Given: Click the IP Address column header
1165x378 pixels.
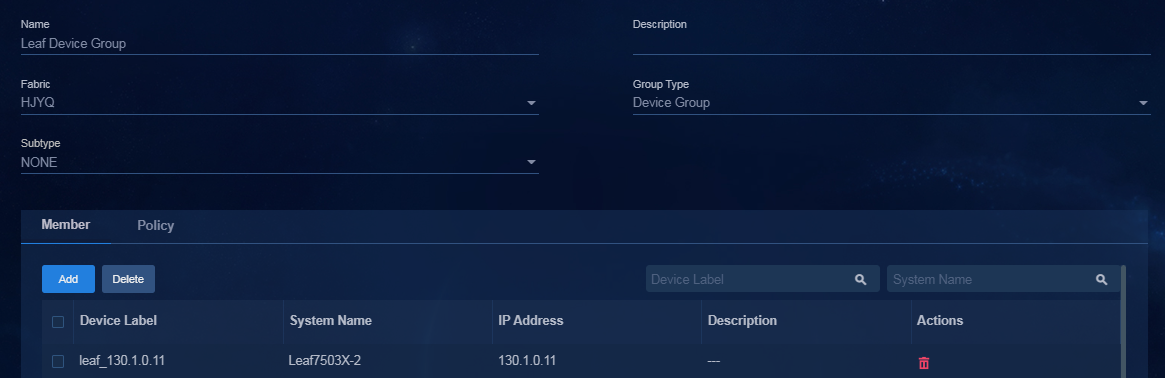Looking at the screenshot, I should 530,321.
